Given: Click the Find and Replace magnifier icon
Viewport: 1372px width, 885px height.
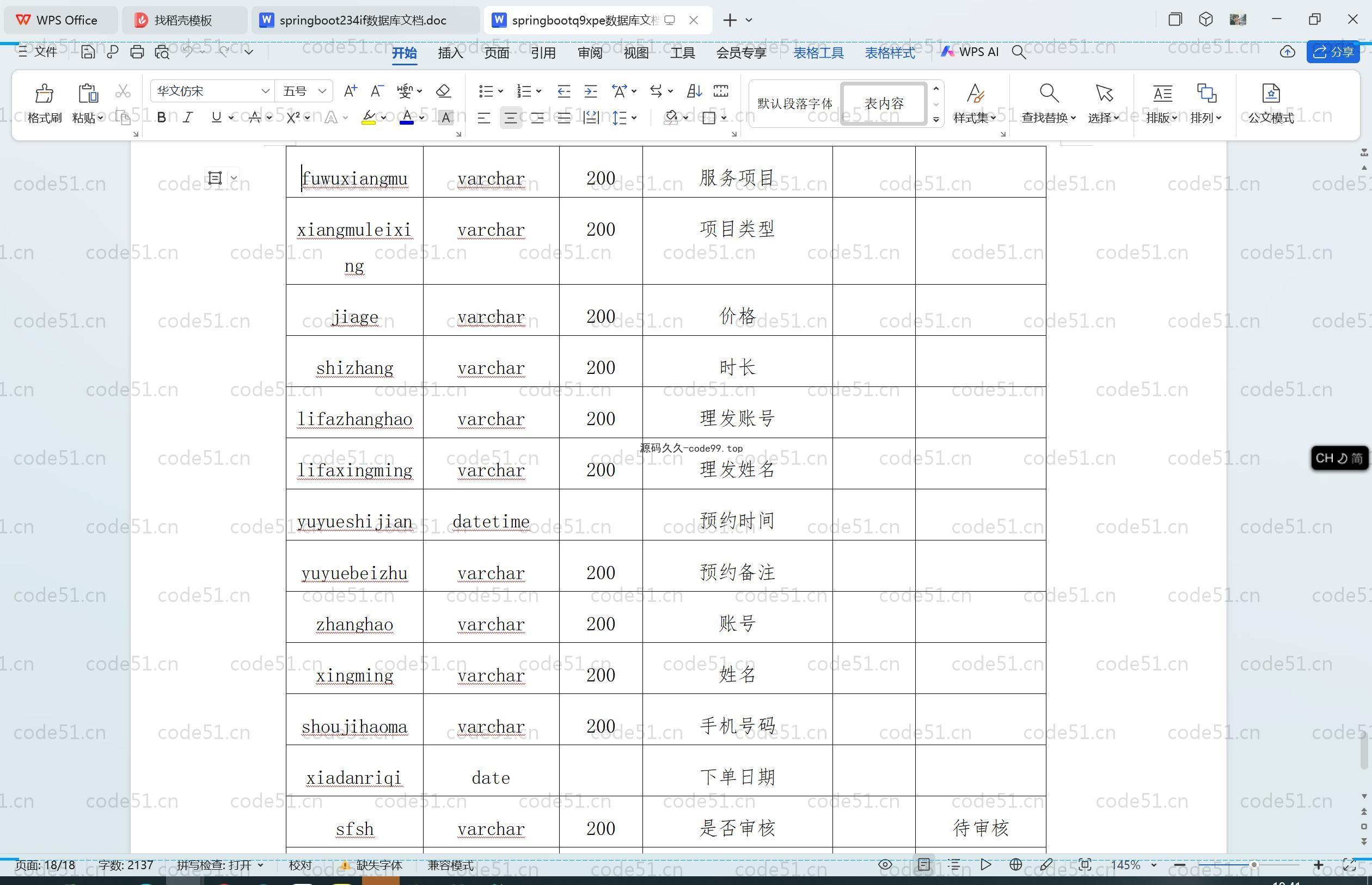Looking at the screenshot, I should [x=1049, y=93].
